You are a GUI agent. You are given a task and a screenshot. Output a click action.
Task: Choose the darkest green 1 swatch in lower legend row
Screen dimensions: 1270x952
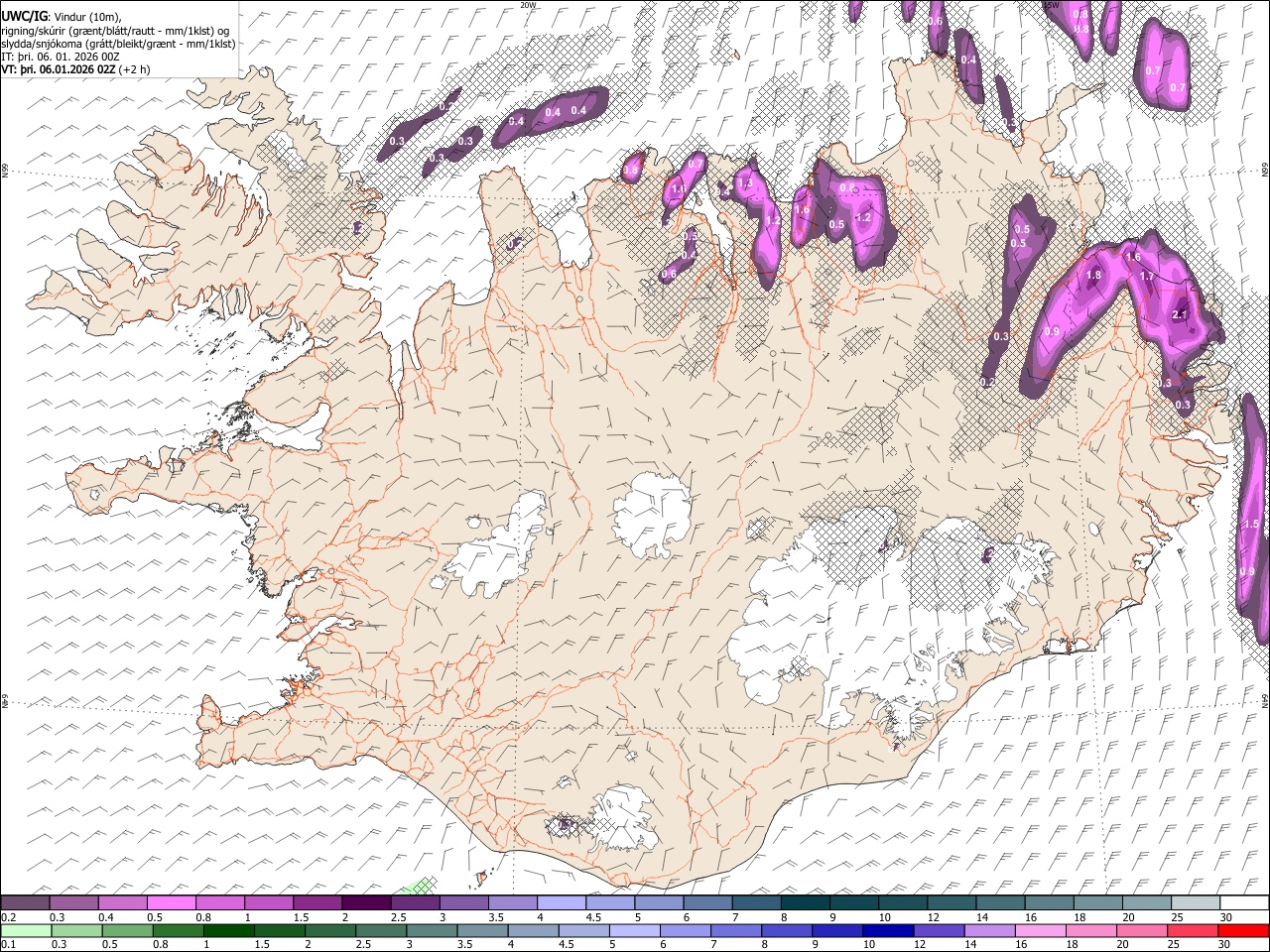click(x=228, y=930)
